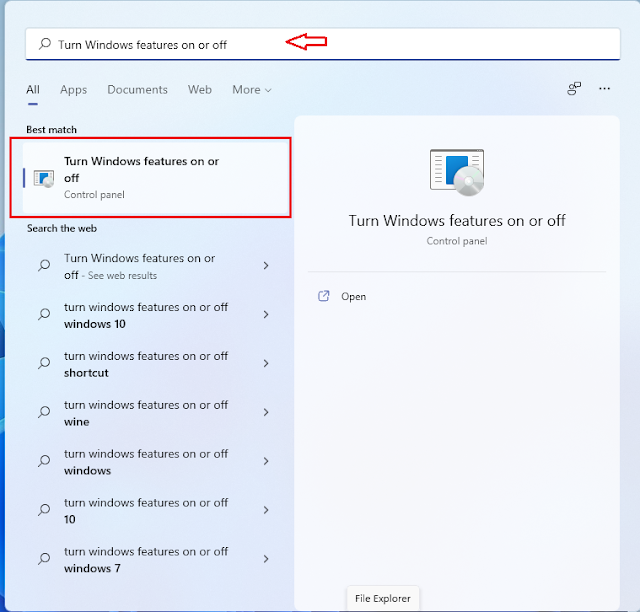Viewport: 640px width, 612px height.
Task: Click 'Turn Windows features on or off' preview title
Action: [457, 221]
